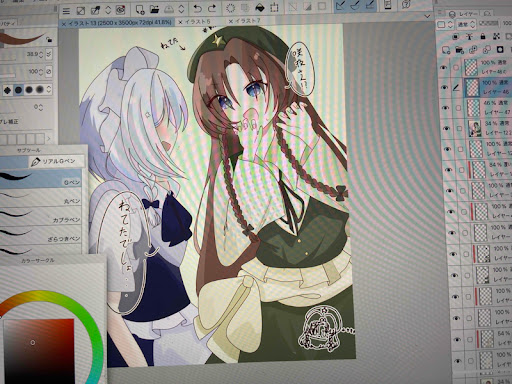Image resolution: width=512 pixels, height=384 pixels.
Task: Select the 丸ペン sub tool
Action: 41,199
